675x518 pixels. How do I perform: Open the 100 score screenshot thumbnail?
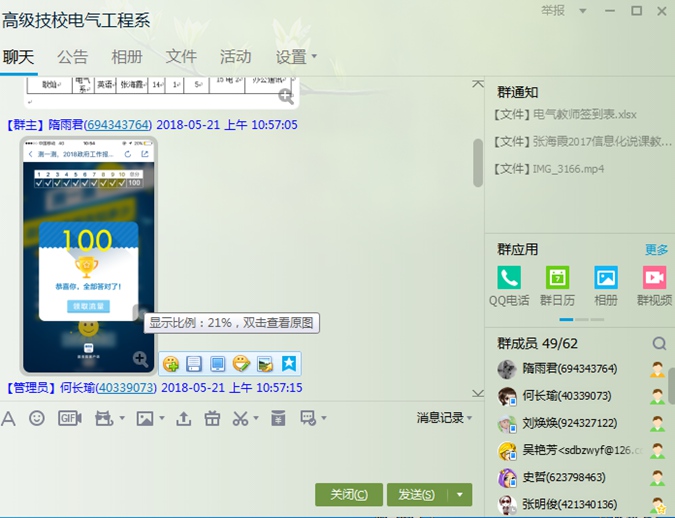pos(88,255)
